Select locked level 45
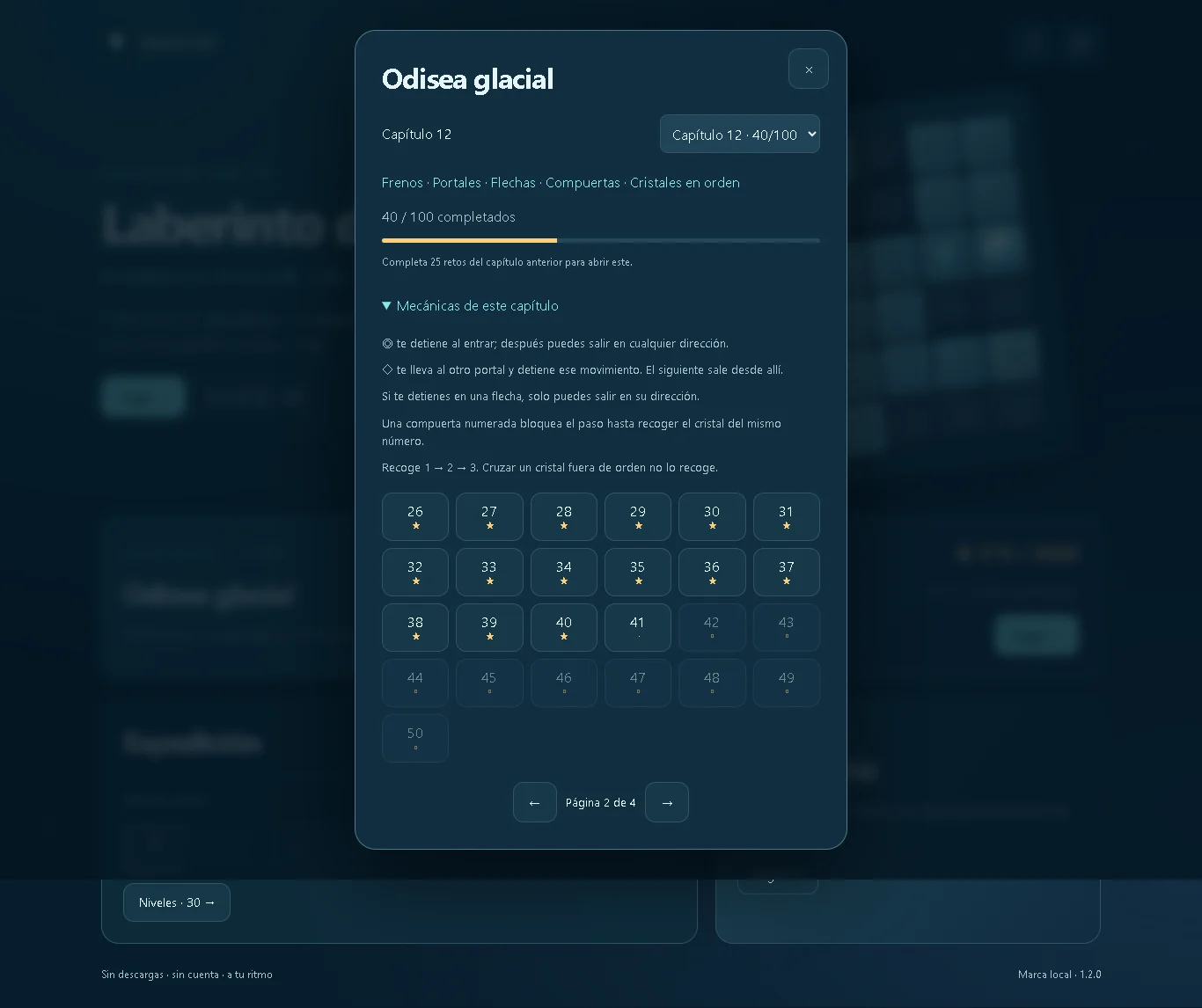1202x1008 pixels. point(489,683)
